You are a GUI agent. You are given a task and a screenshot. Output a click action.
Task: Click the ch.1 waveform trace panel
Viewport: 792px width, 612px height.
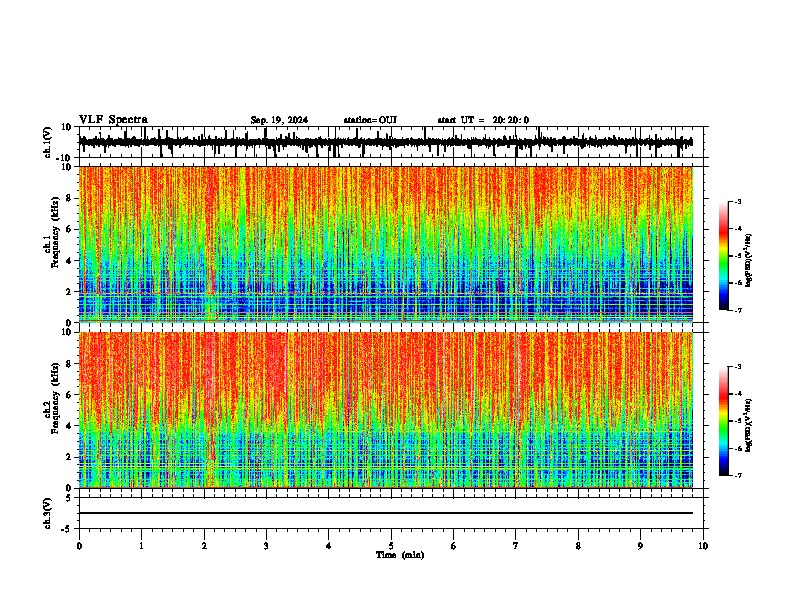click(x=391, y=142)
